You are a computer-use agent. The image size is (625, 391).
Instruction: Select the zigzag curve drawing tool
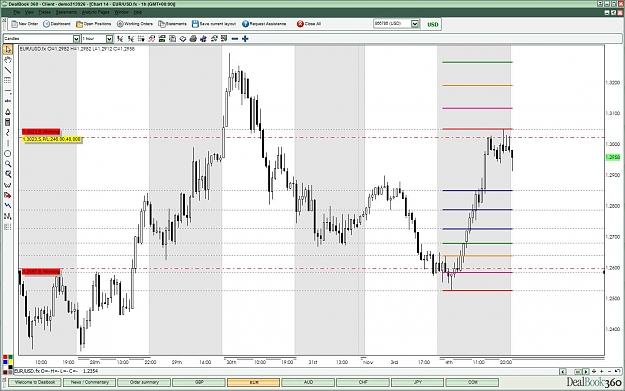(8, 132)
